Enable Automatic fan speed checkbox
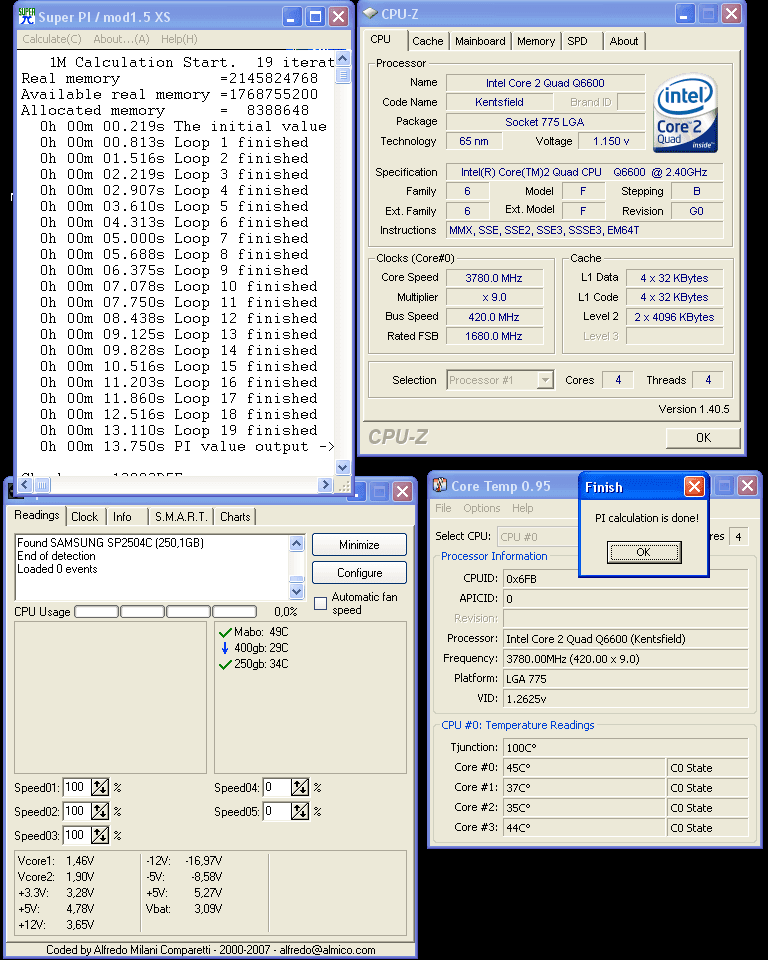 [320, 603]
